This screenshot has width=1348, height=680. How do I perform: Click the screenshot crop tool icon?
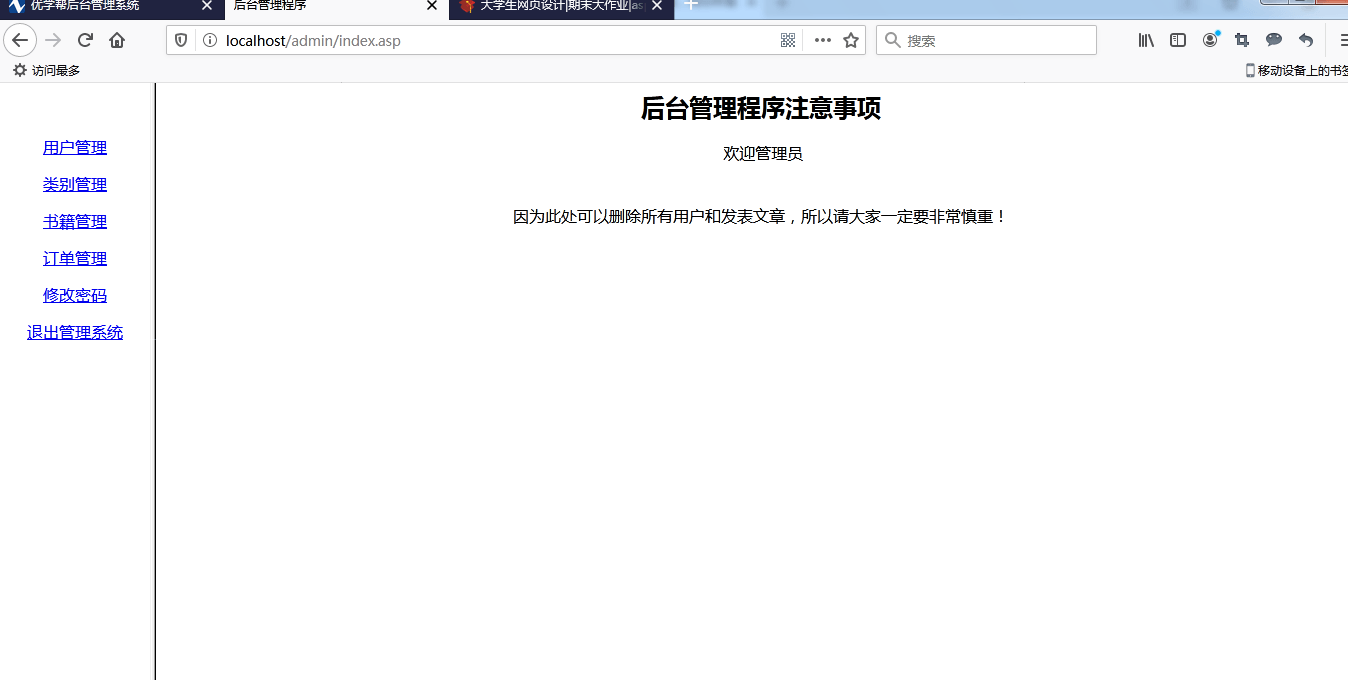[1242, 40]
